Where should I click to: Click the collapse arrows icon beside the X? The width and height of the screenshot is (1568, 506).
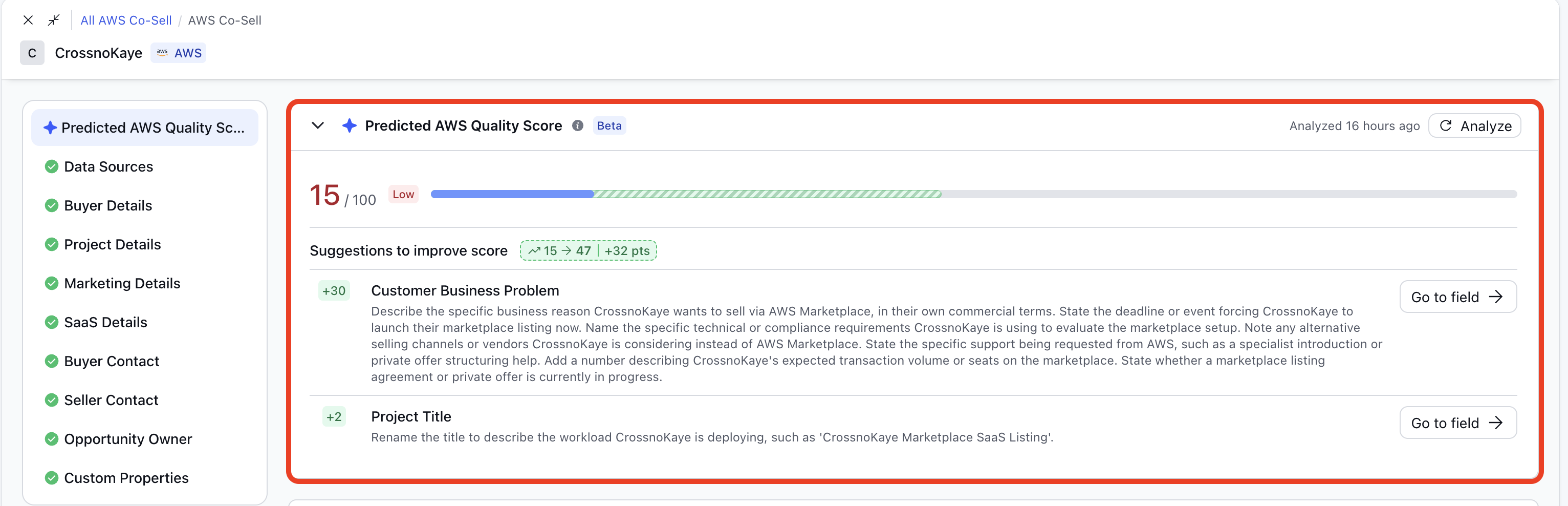[54, 20]
